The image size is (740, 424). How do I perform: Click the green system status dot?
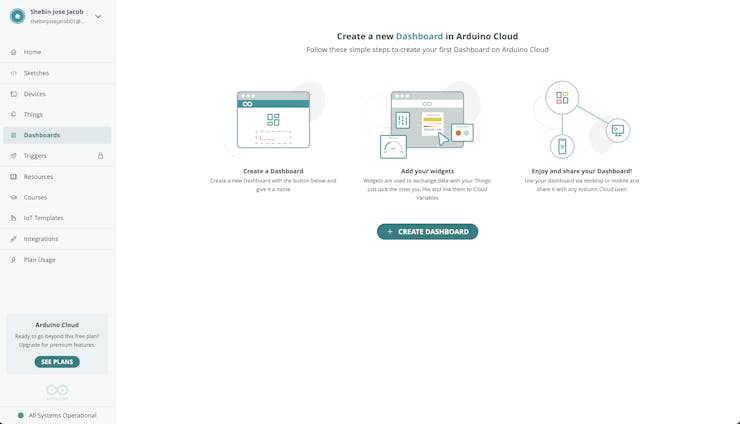[x=20, y=416]
